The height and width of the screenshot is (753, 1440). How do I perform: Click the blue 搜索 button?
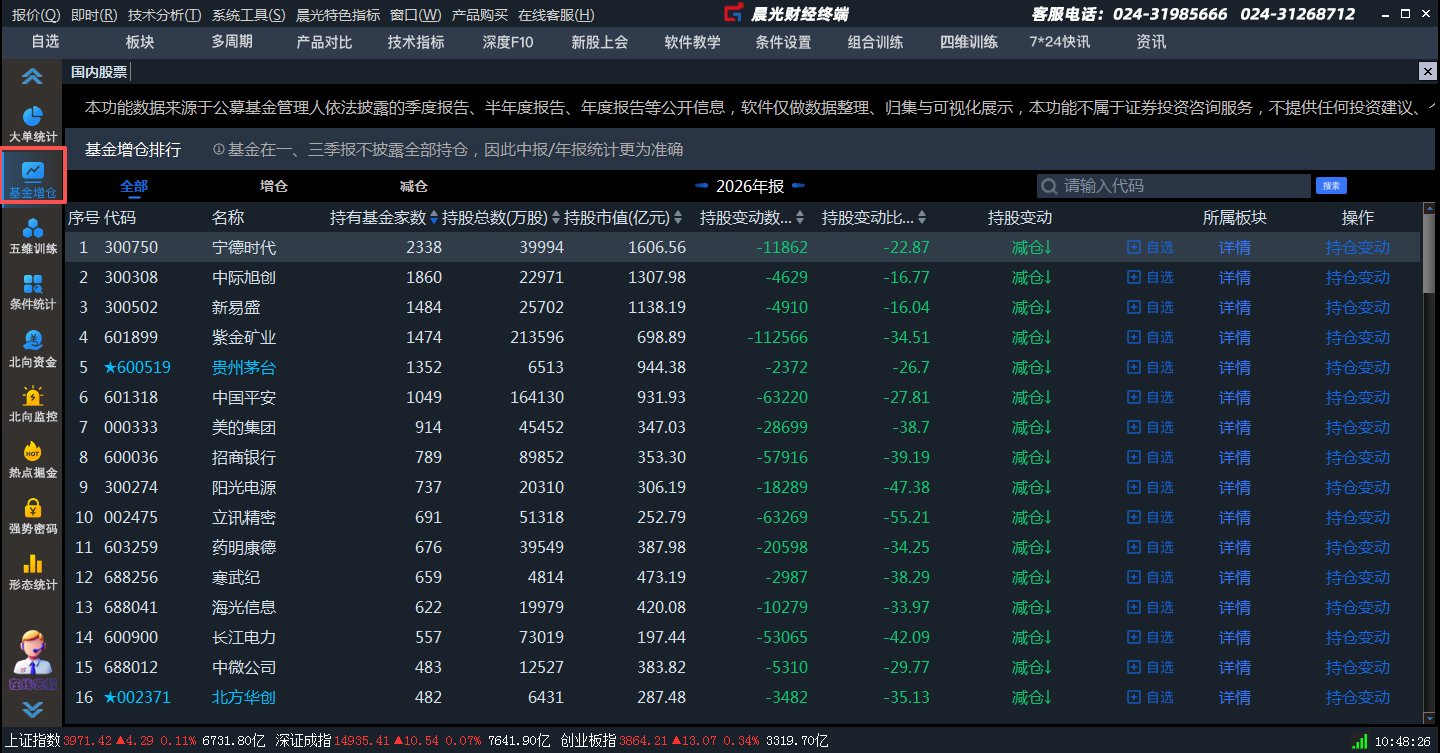coord(1330,185)
